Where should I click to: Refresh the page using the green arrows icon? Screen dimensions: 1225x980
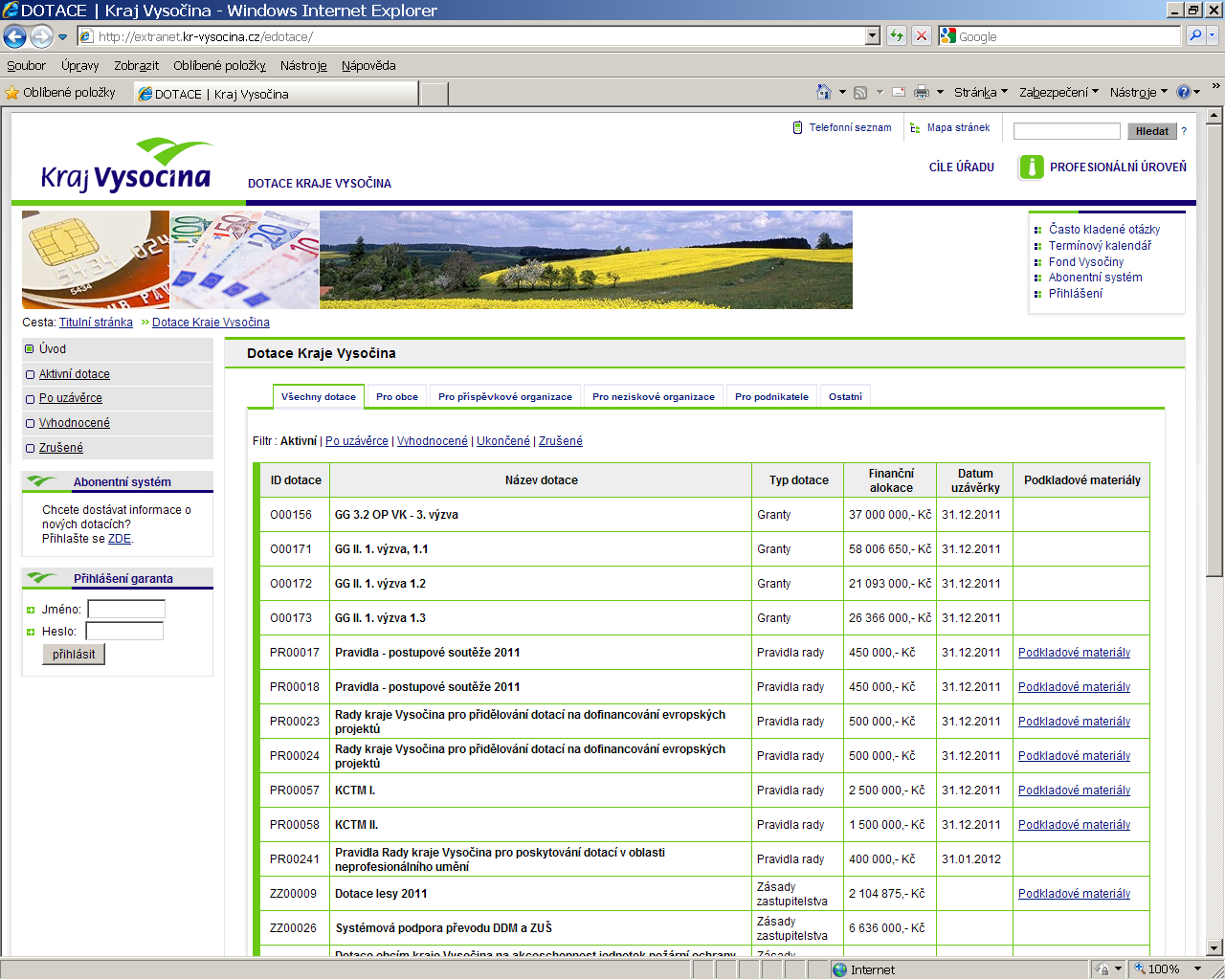tap(897, 36)
